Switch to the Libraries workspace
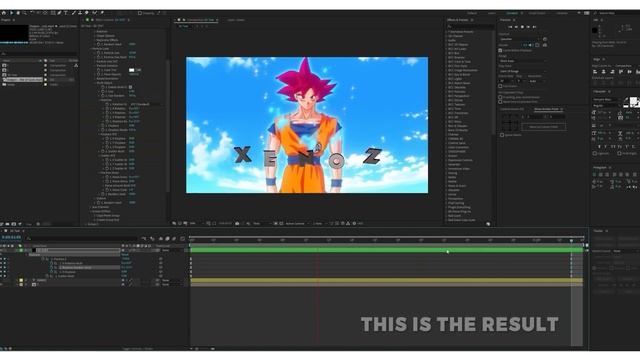The image size is (640, 360). [562, 13]
